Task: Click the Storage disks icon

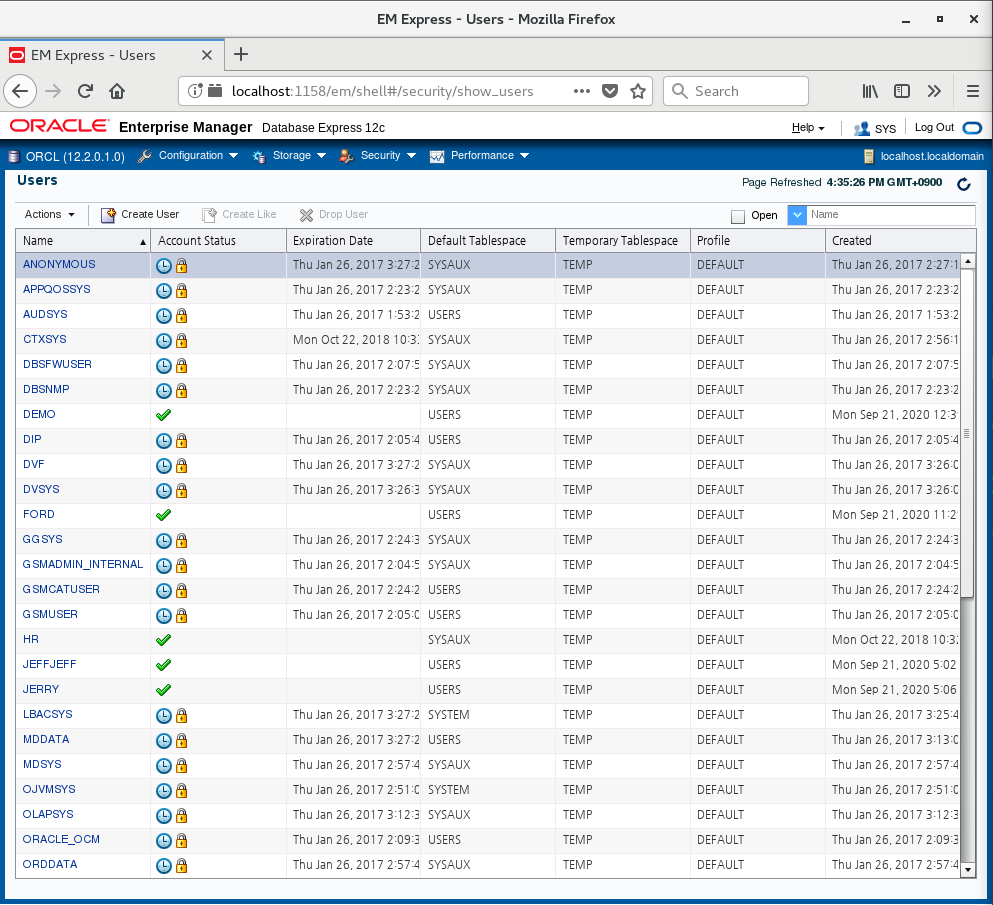Action: [258, 156]
